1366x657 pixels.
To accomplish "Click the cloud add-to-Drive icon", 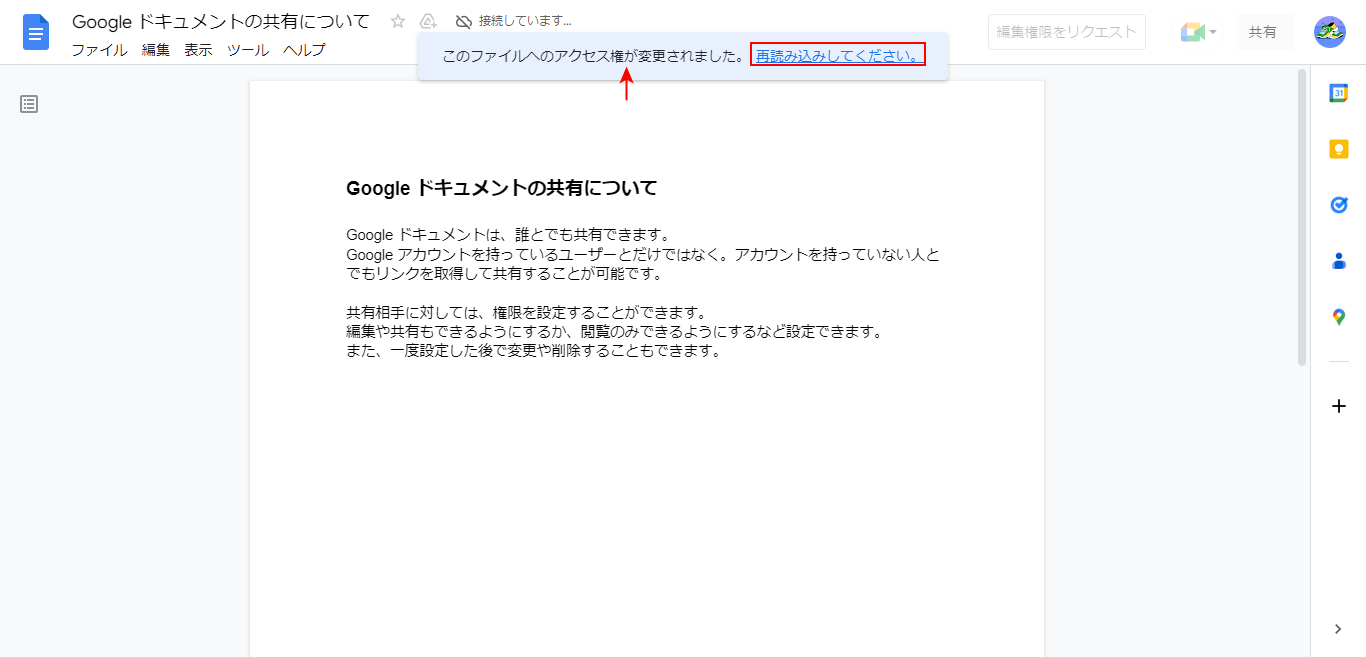I will [x=428, y=21].
